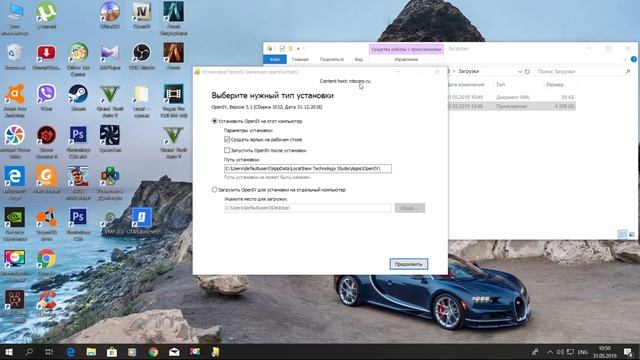Viewport: 640px width, 360px height.
Task: Open the Windows Start menu
Action: click(9, 352)
